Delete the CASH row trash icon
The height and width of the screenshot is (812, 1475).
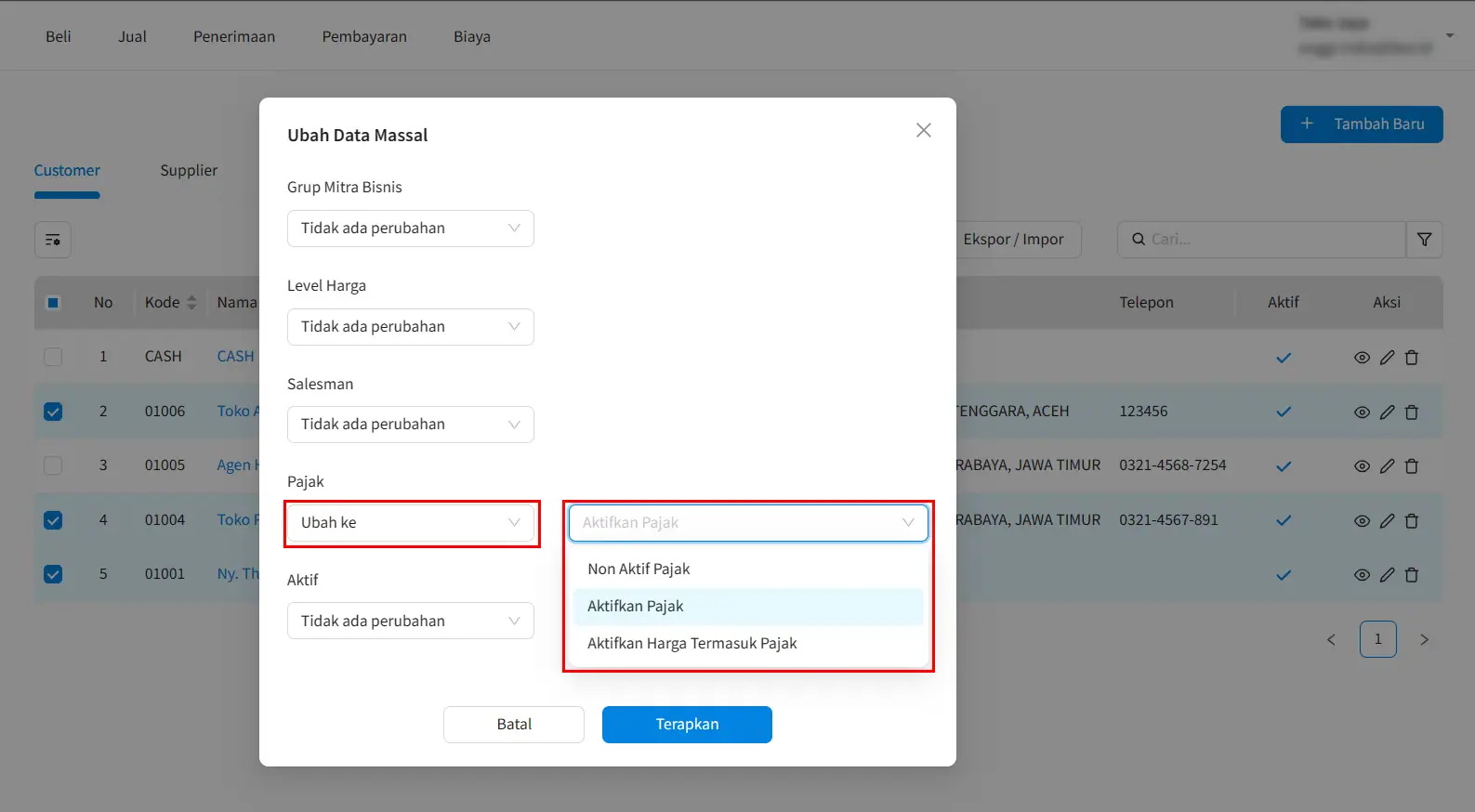point(1411,358)
